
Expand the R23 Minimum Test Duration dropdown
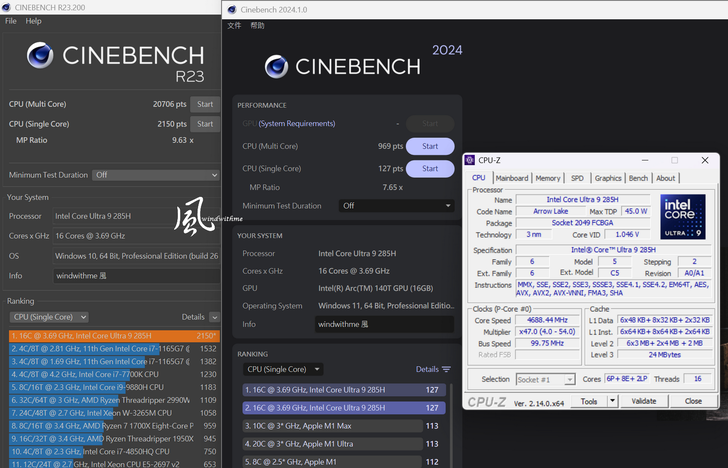tap(154, 175)
